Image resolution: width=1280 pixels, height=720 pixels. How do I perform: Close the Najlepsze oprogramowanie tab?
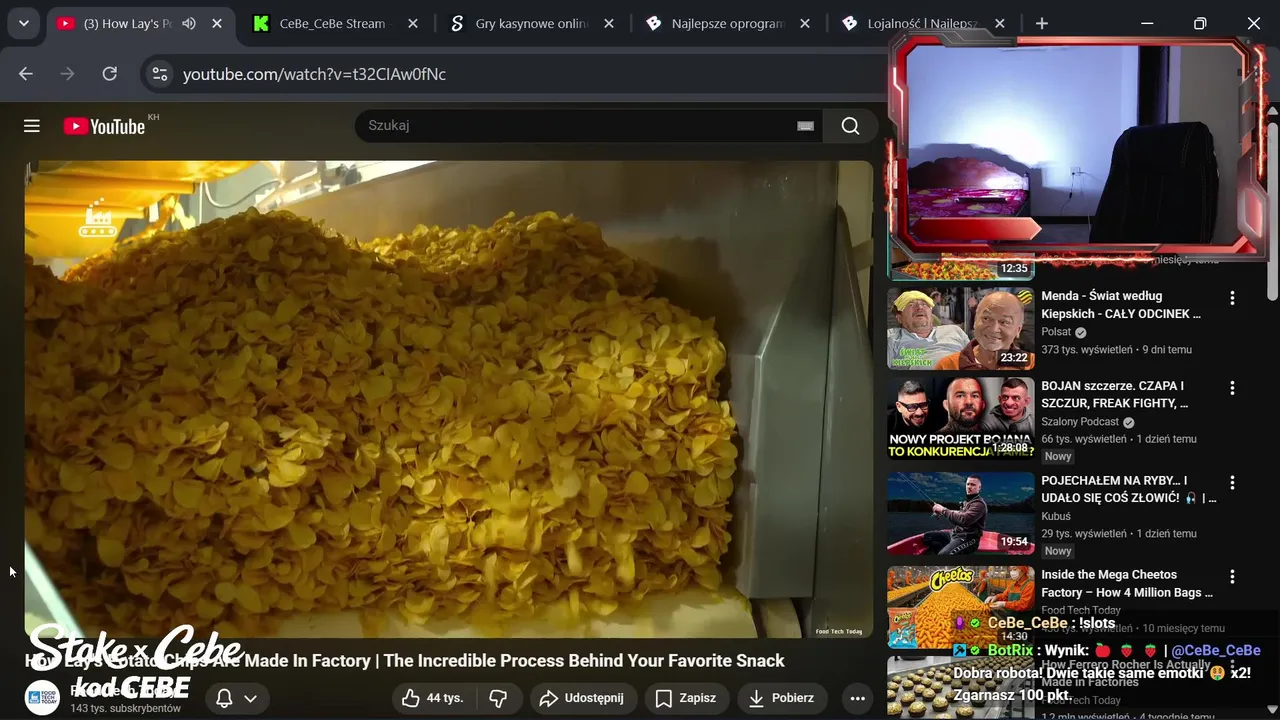click(805, 23)
